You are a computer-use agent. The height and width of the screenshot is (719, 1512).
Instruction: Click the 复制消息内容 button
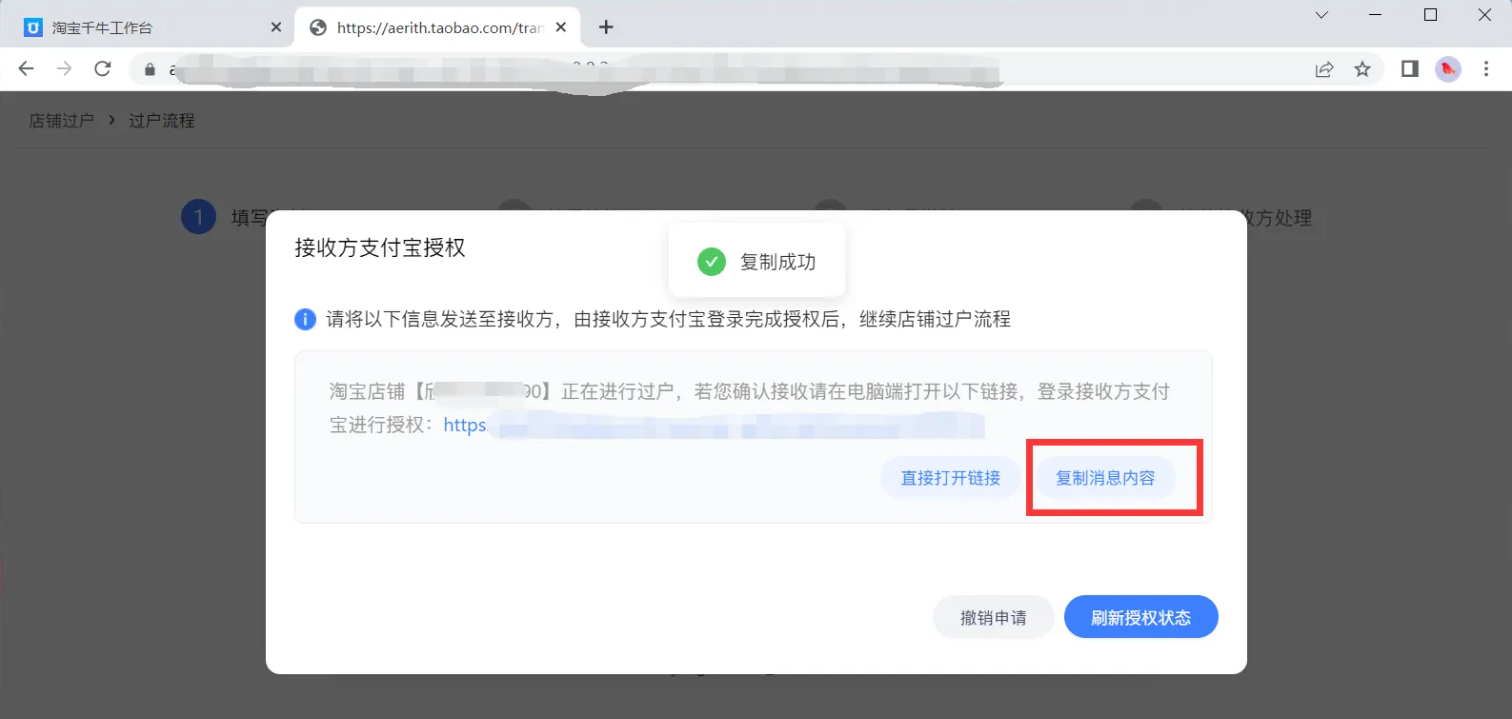(1108, 477)
